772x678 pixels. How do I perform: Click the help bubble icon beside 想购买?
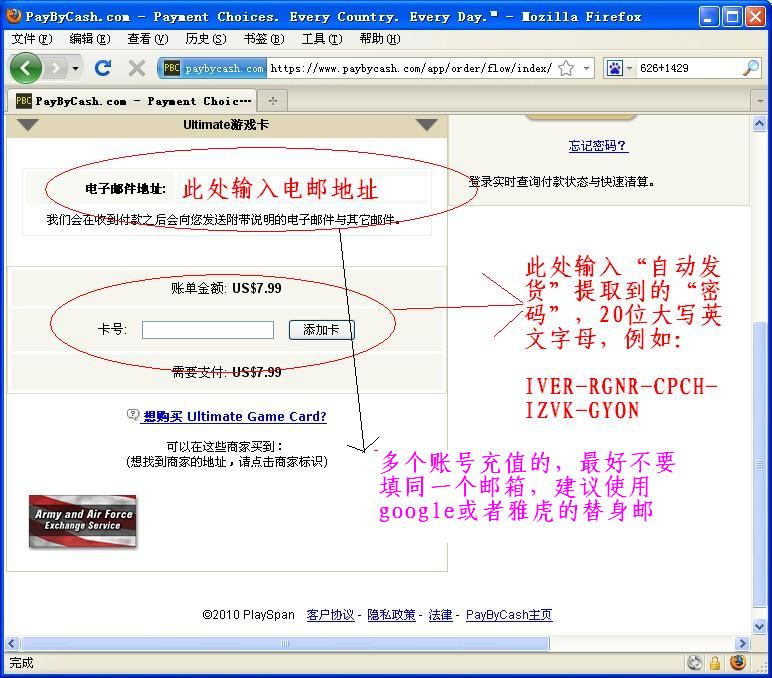[133, 415]
